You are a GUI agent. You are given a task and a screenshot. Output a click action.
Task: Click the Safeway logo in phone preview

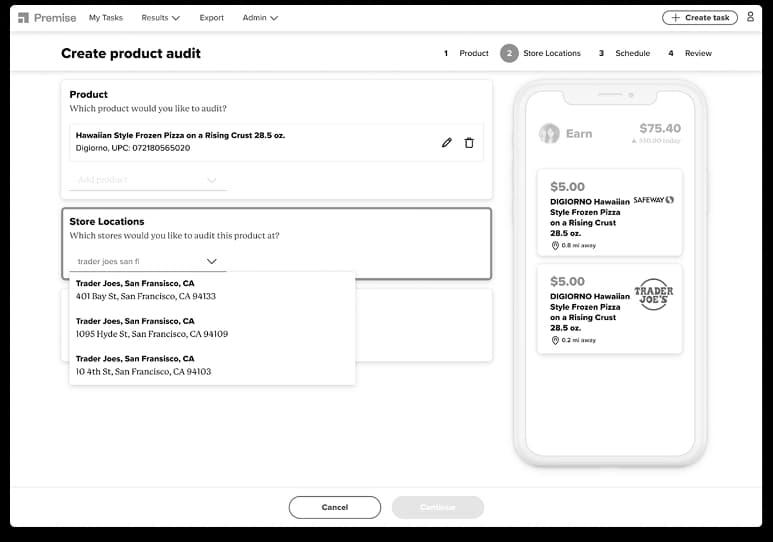coord(653,200)
